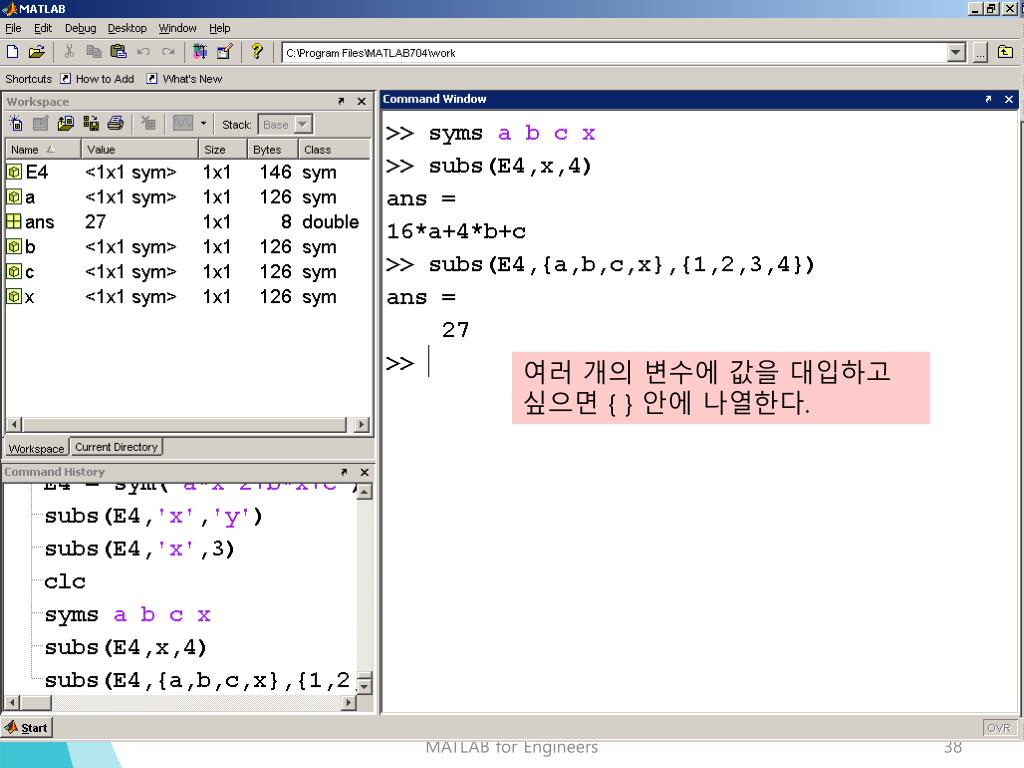The width and height of the screenshot is (1024, 768).
Task: Click the OVR status bar indicator
Action: tap(999, 728)
